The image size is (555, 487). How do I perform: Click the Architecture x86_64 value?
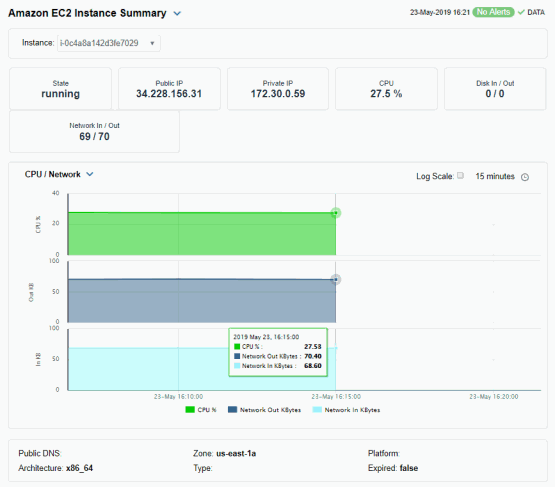[79, 468]
